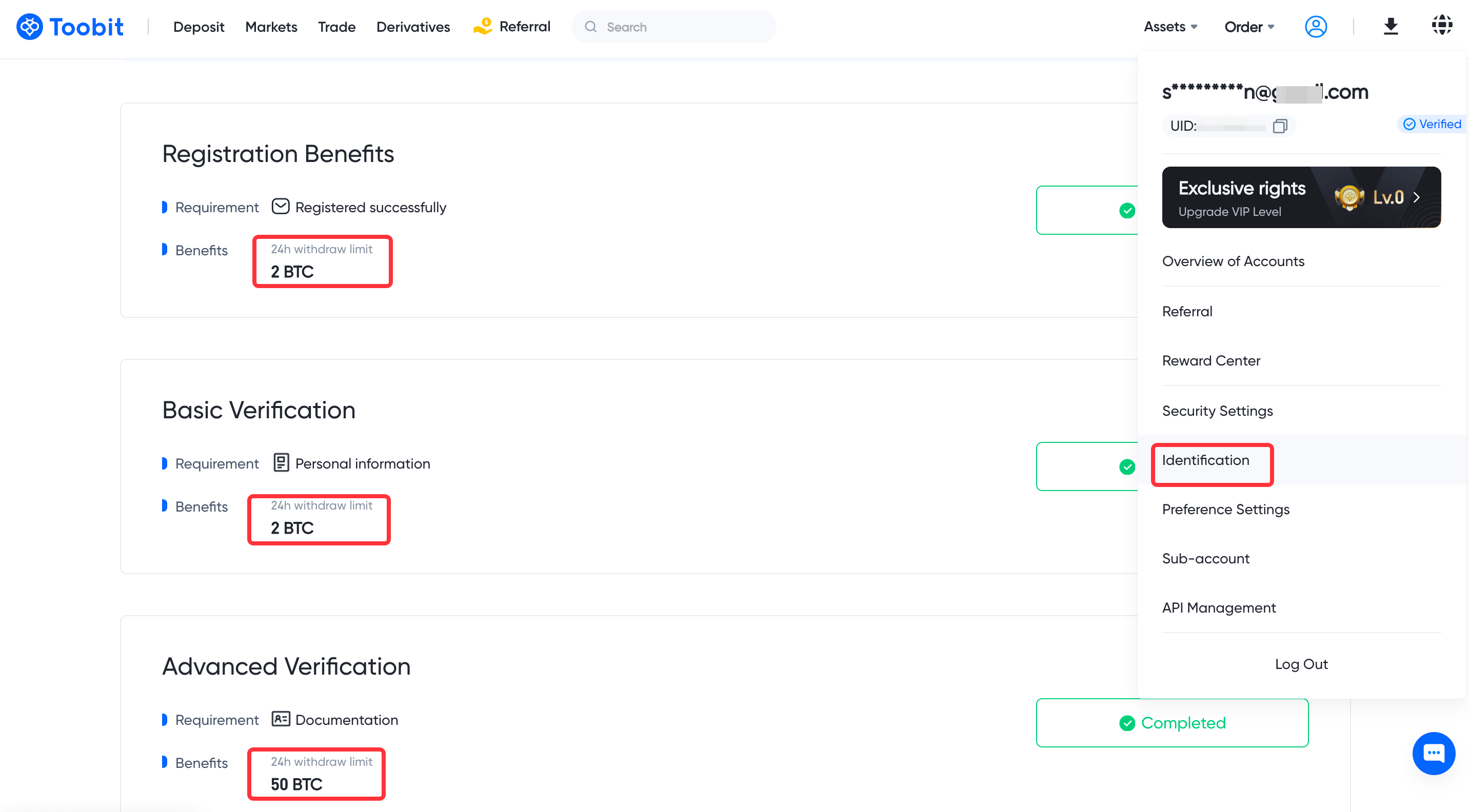Click the Basic Verification completed checkmark

click(x=1127, y=466)
